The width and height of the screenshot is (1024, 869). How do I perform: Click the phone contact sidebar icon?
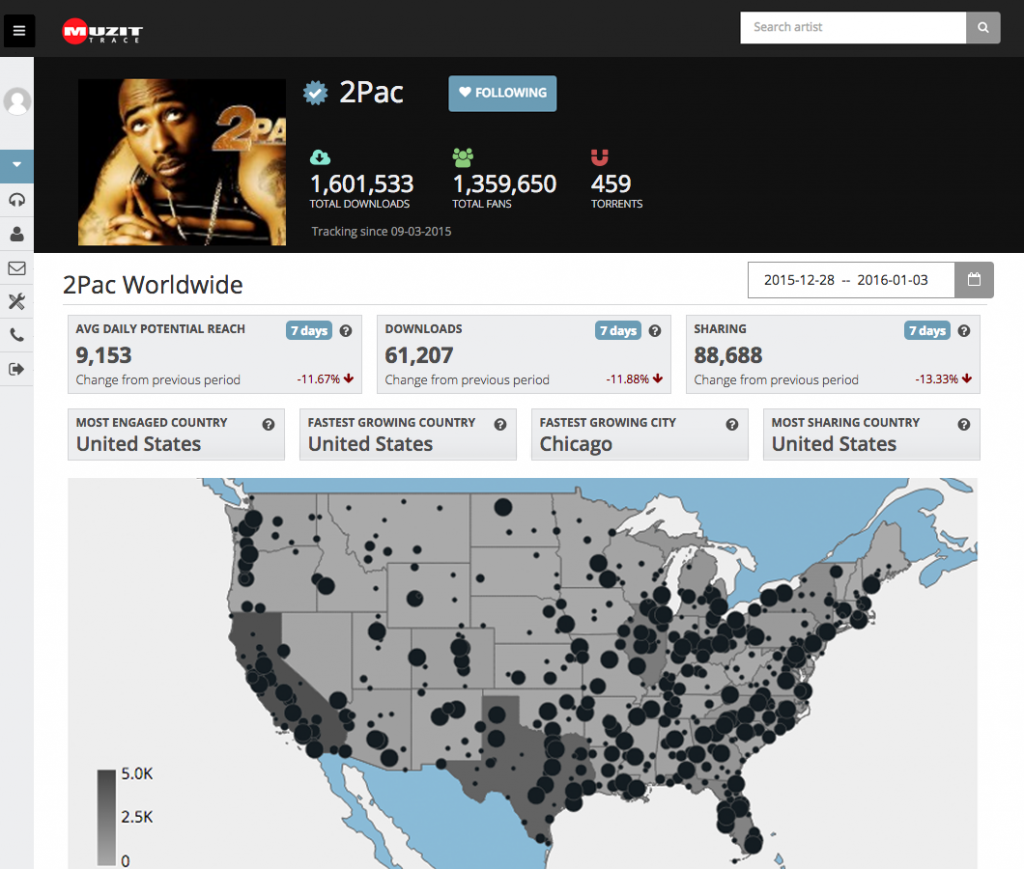pyautogui.click(x=17, y=336)
